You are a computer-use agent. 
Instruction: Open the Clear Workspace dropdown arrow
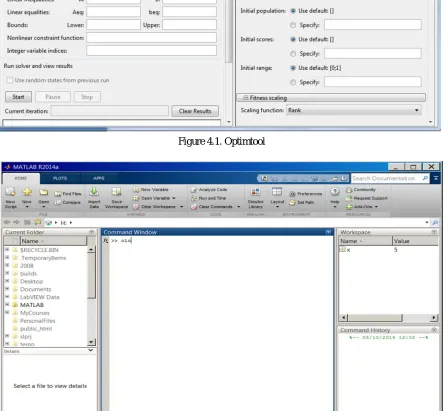pos(181,207)
